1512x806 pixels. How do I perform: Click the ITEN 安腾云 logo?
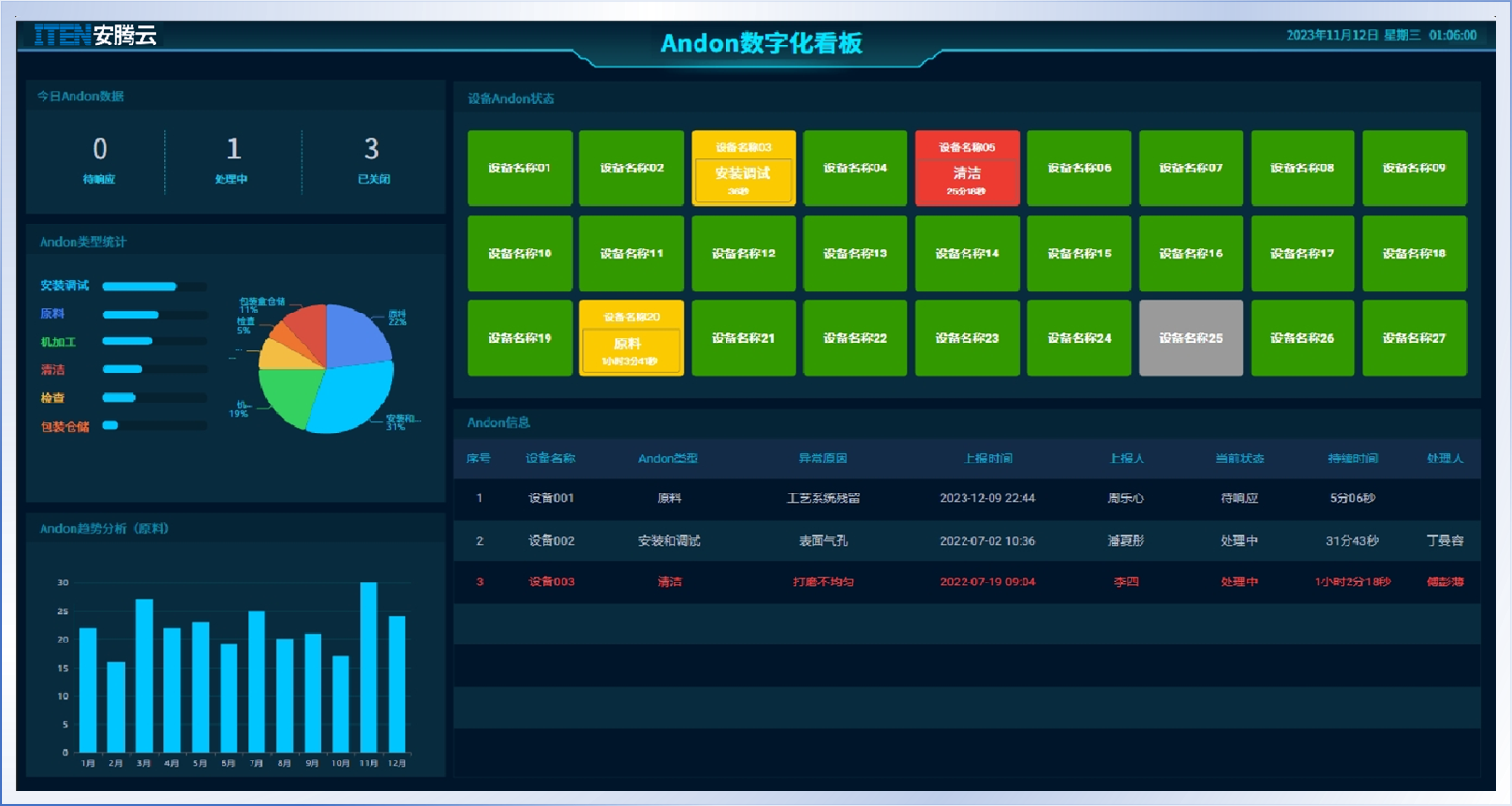tap(95, 37)
